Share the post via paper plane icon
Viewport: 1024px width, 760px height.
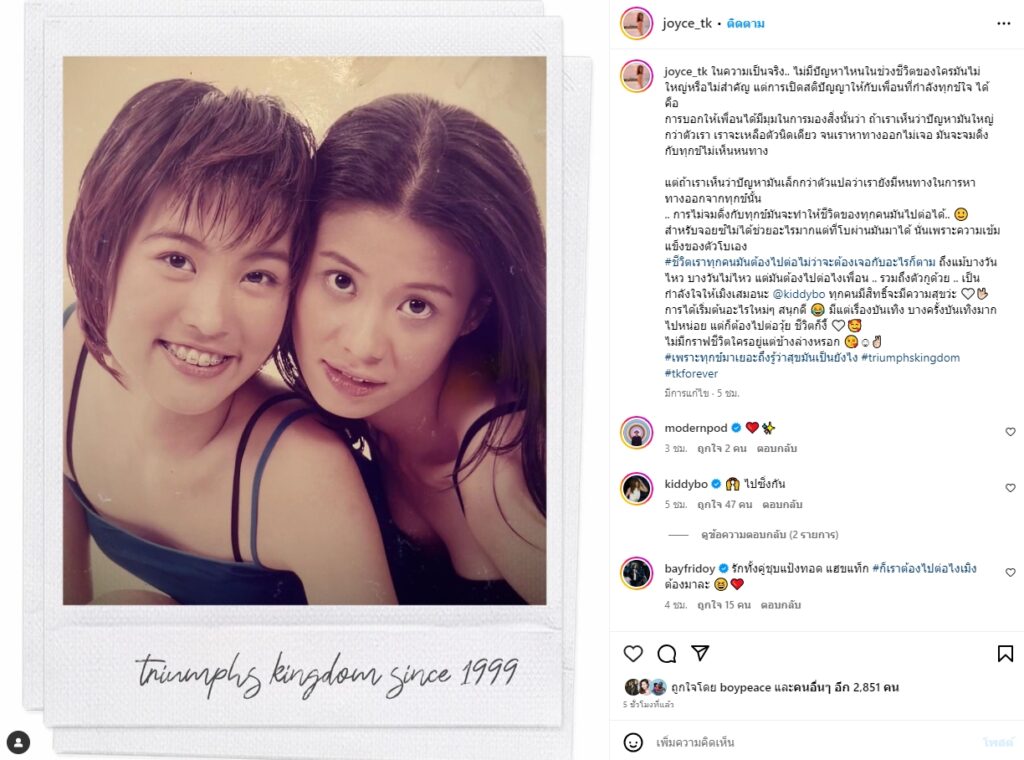click(700, 653)
